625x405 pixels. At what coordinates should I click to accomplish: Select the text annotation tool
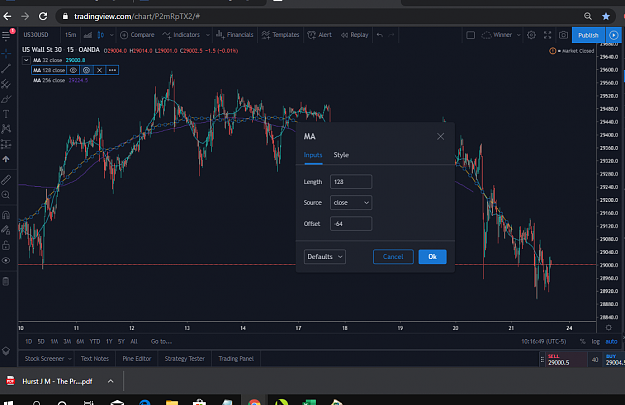pyautogui.click(x=6, y=114)
